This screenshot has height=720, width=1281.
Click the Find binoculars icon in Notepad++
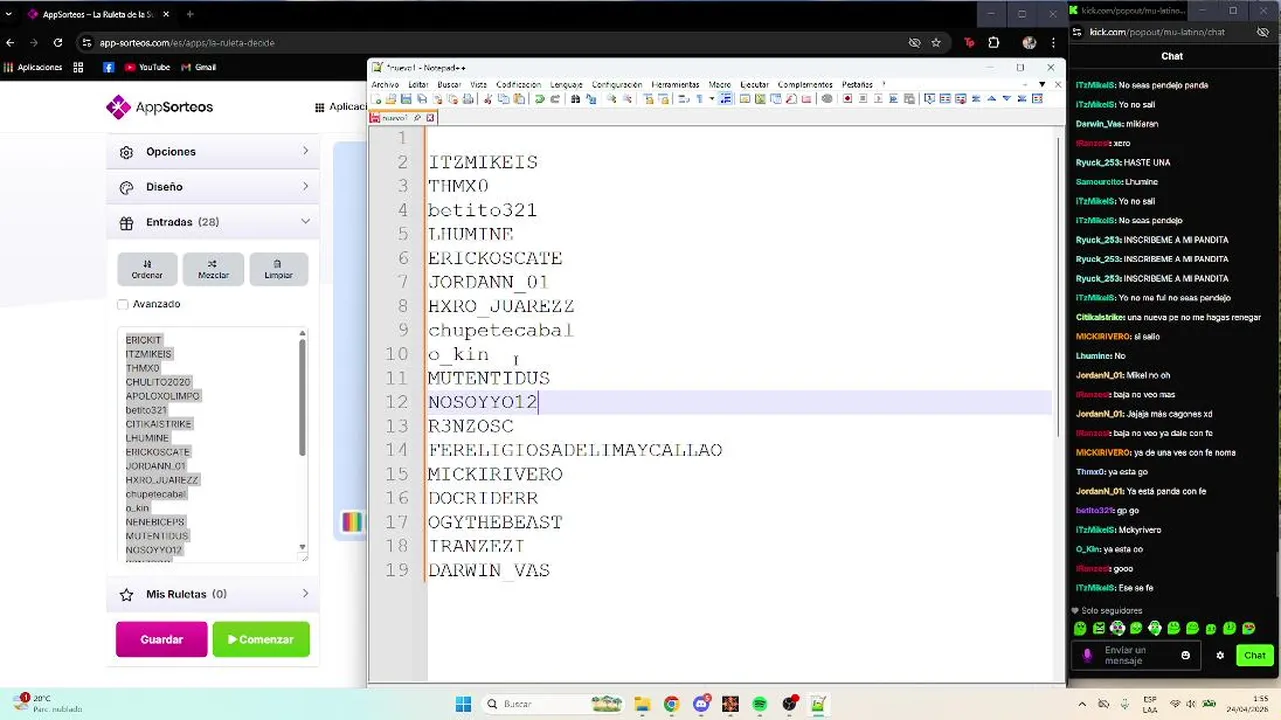coord(575,99)
